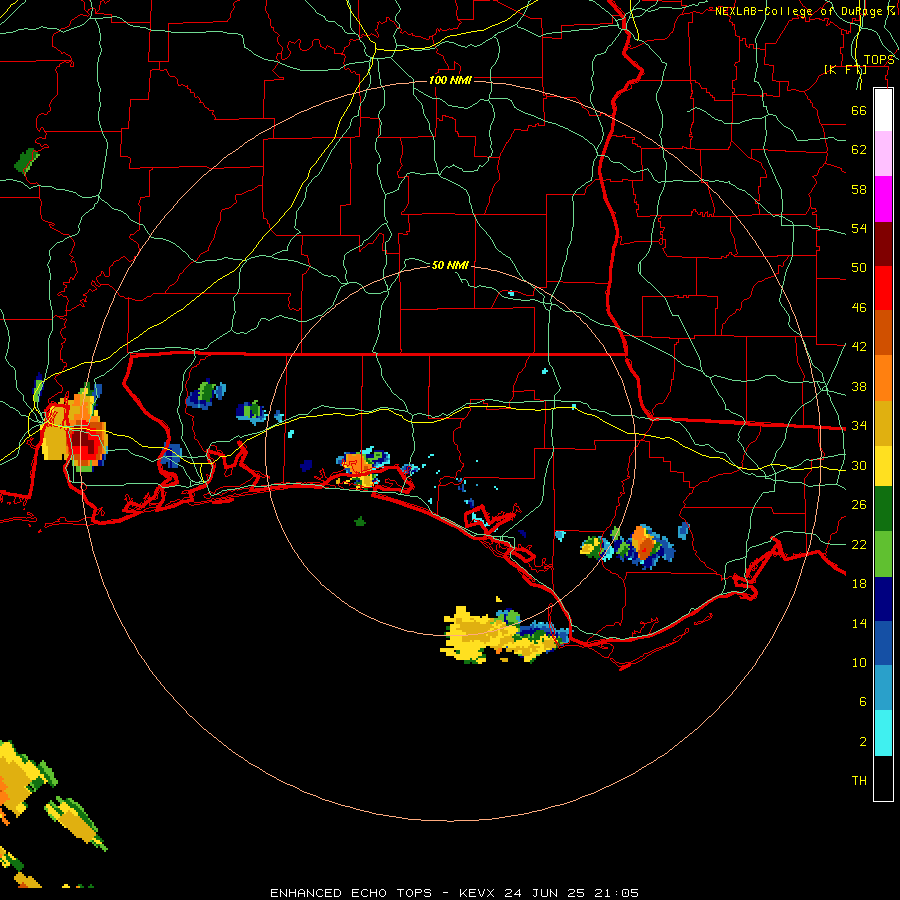Image resolution: width=900 pixels, height=900 pixels.
Task: Click the TH legend label
Action: click(x=859, y=781)
